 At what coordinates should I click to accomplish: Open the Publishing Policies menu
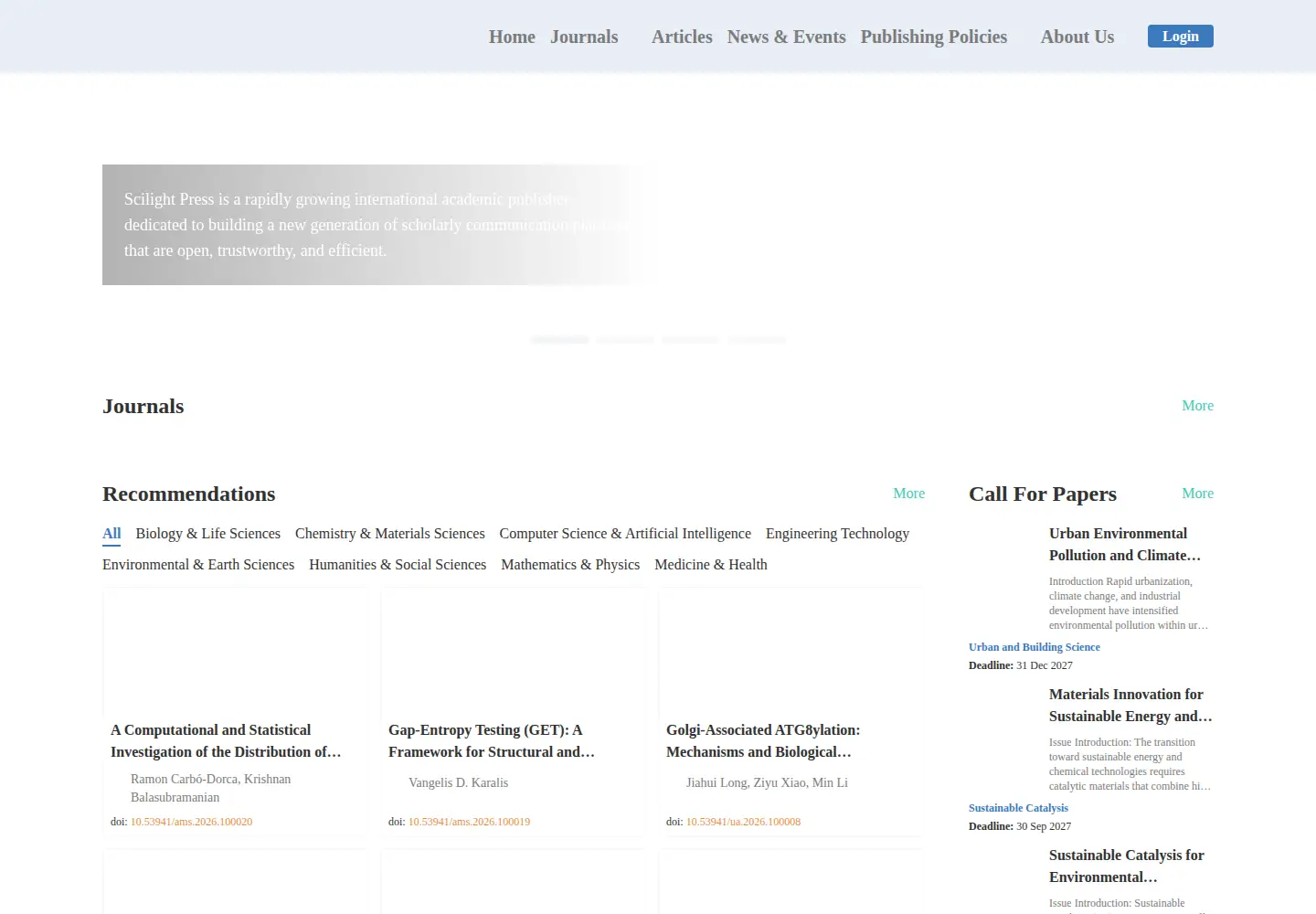[x=934, y=37]
